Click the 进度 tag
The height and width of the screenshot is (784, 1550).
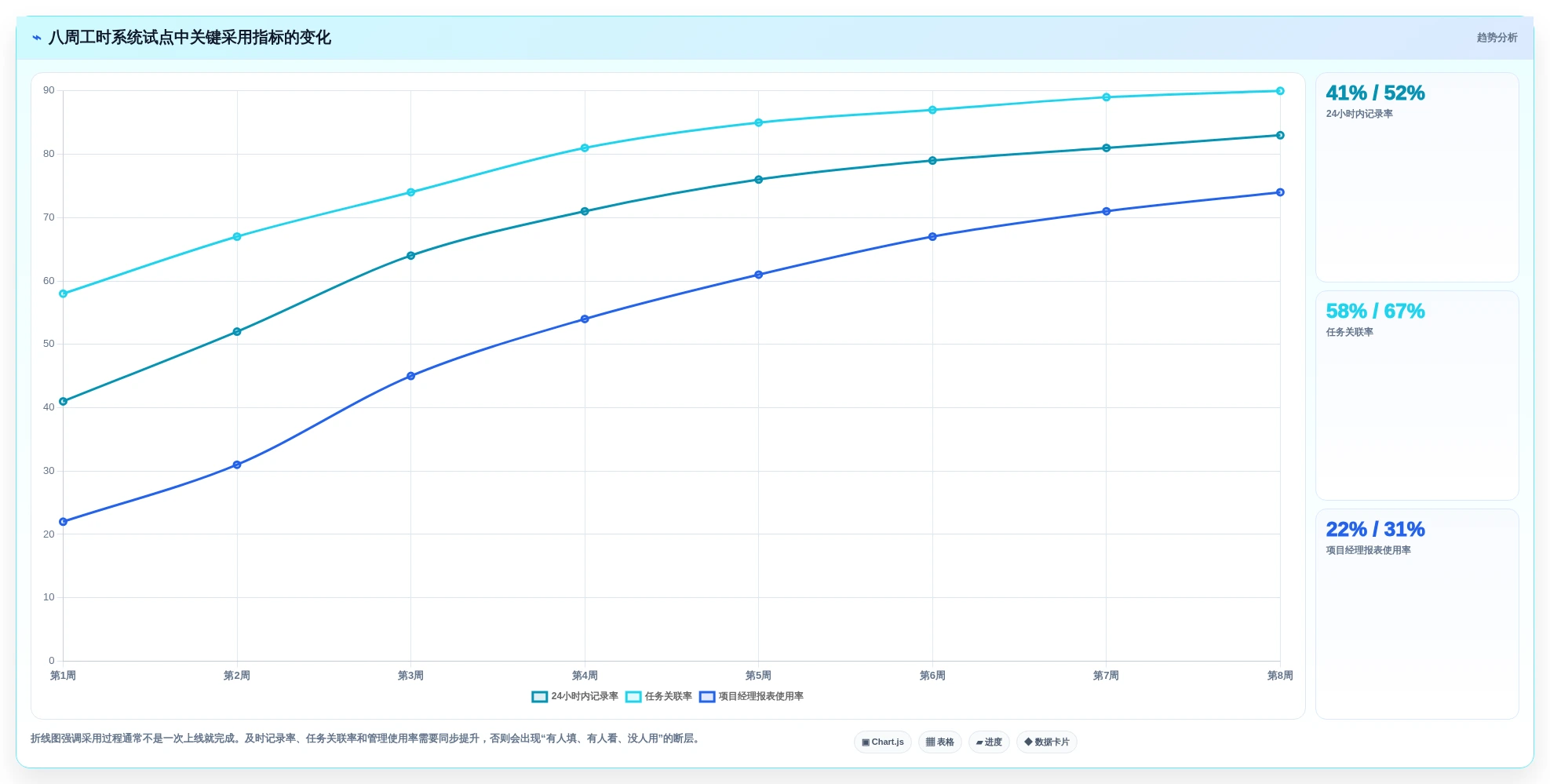pyautogui.click(x=989, y=742)
